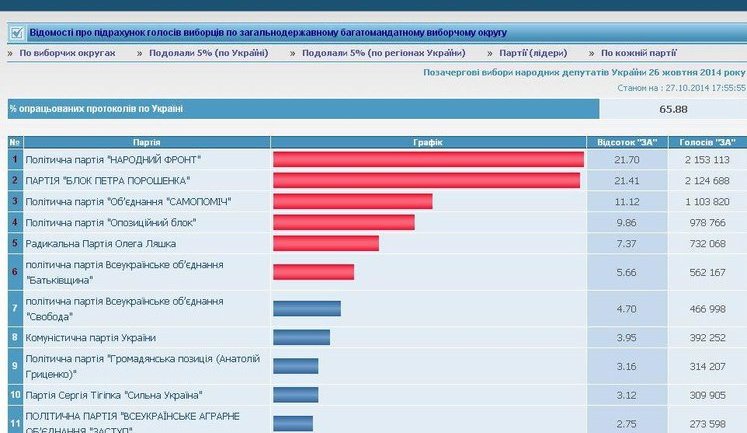This screenshot has width=747, height=433.
Task: Select party 'НАРОДНИЙ ФРОНТ' row name
Action: (x=113, y=160)
